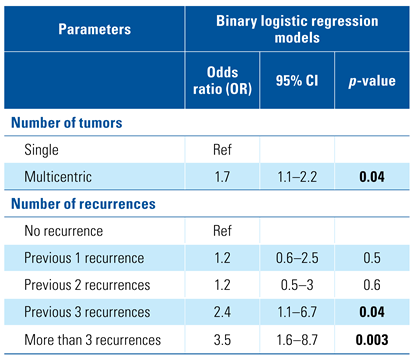Click the Previous 1 recurrence row label
414x360 pixels.
tap(84, 258)
